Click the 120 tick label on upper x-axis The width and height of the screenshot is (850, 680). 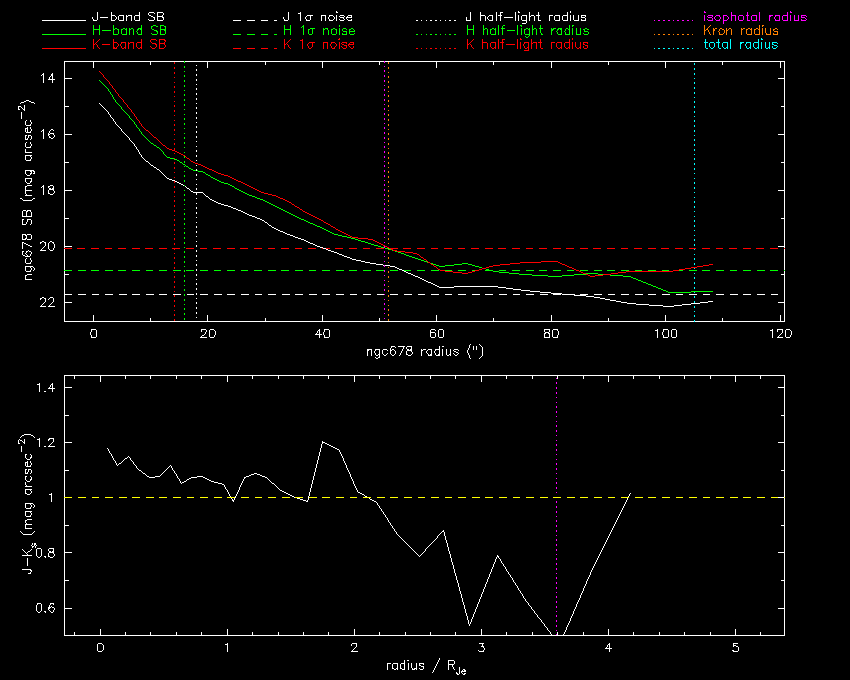point(780,333)
